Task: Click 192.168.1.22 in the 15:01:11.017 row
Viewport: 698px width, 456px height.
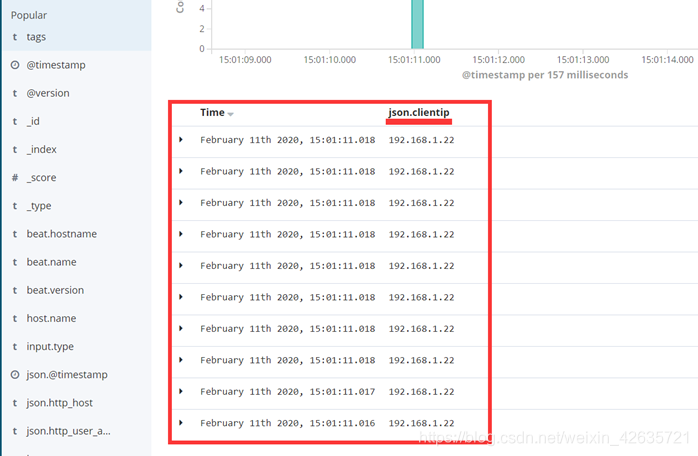Action: [x=422, y=392]
